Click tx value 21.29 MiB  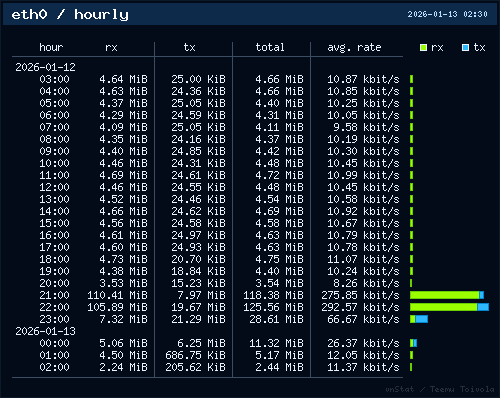[x=198, y=319]
